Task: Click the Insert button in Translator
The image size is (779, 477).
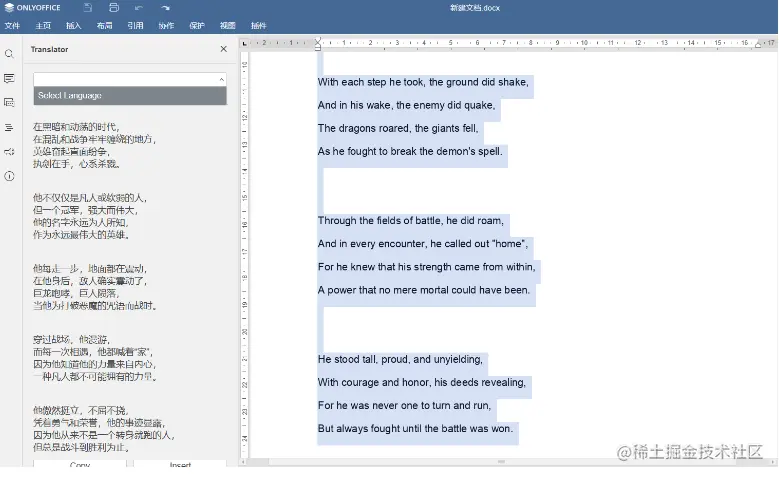Action: (x=180, y=464)
